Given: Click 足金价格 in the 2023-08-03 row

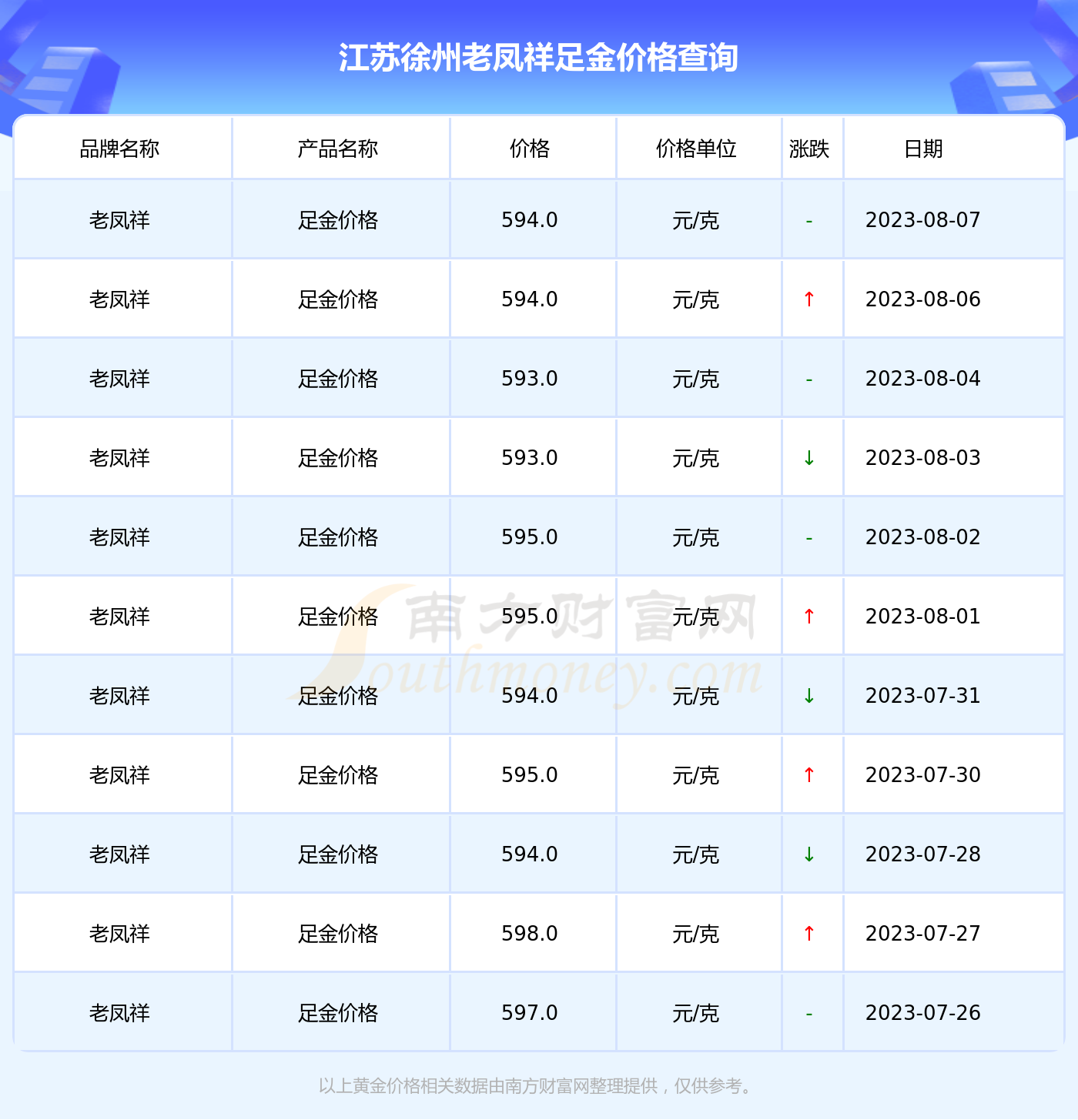Looking at the screenshot, I should (x=338, y=459).
